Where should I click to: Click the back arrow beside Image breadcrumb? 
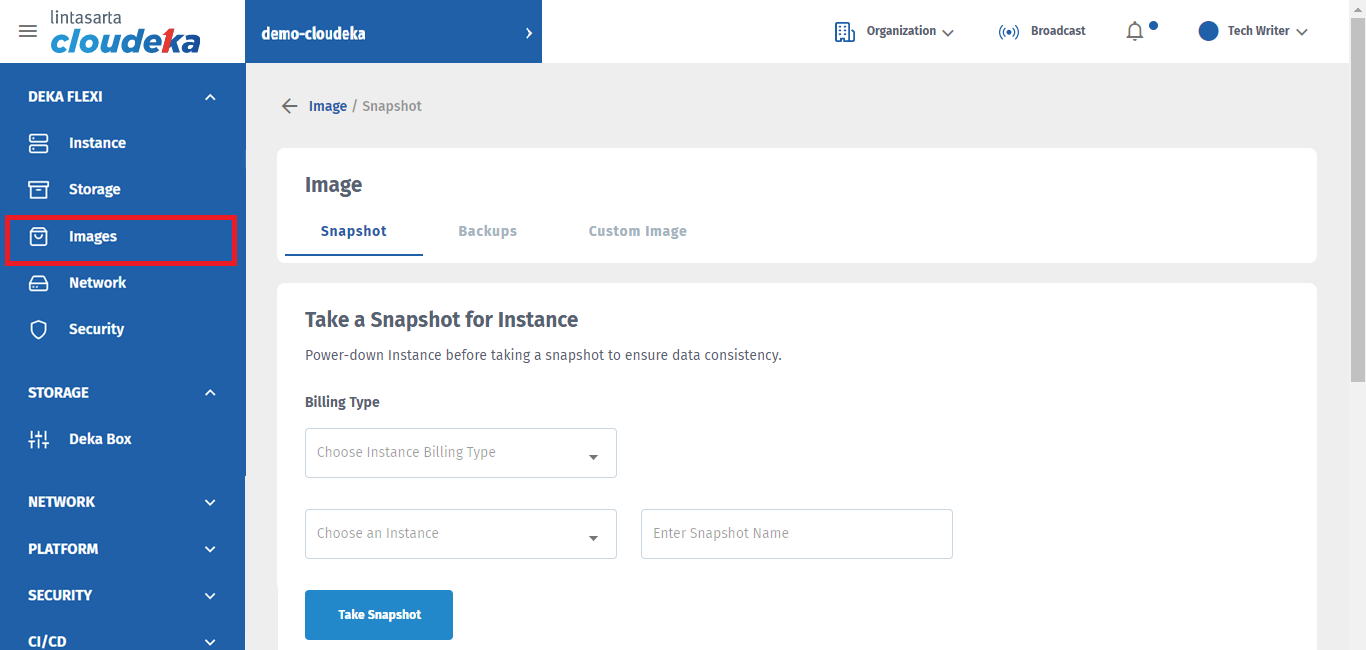coord(289,106)
